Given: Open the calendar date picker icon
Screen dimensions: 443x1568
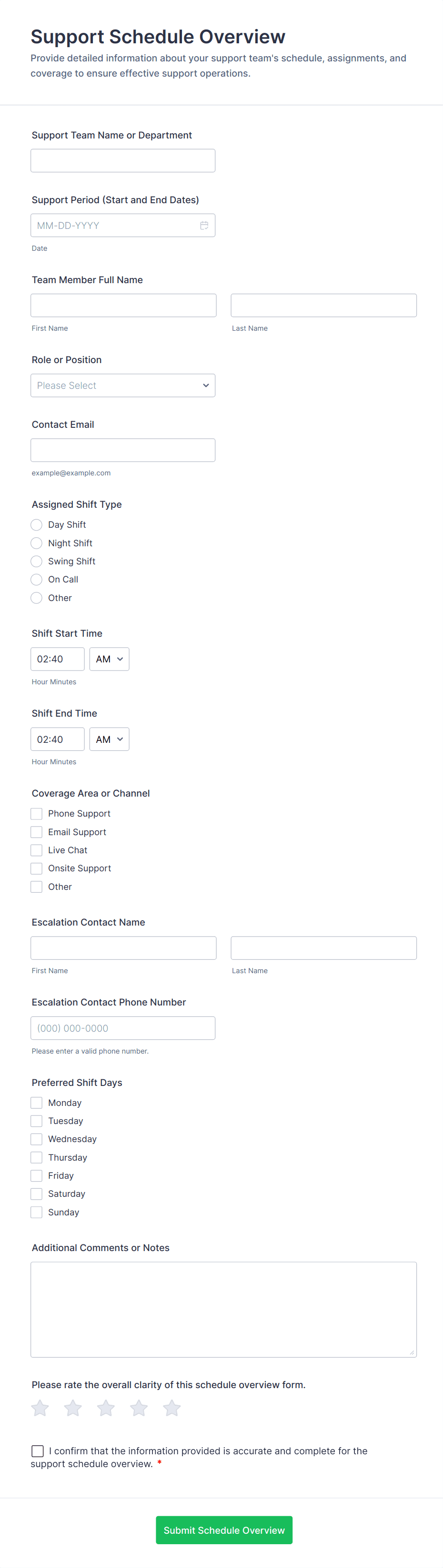Looking at the screenshot, I should click(204, 225).
